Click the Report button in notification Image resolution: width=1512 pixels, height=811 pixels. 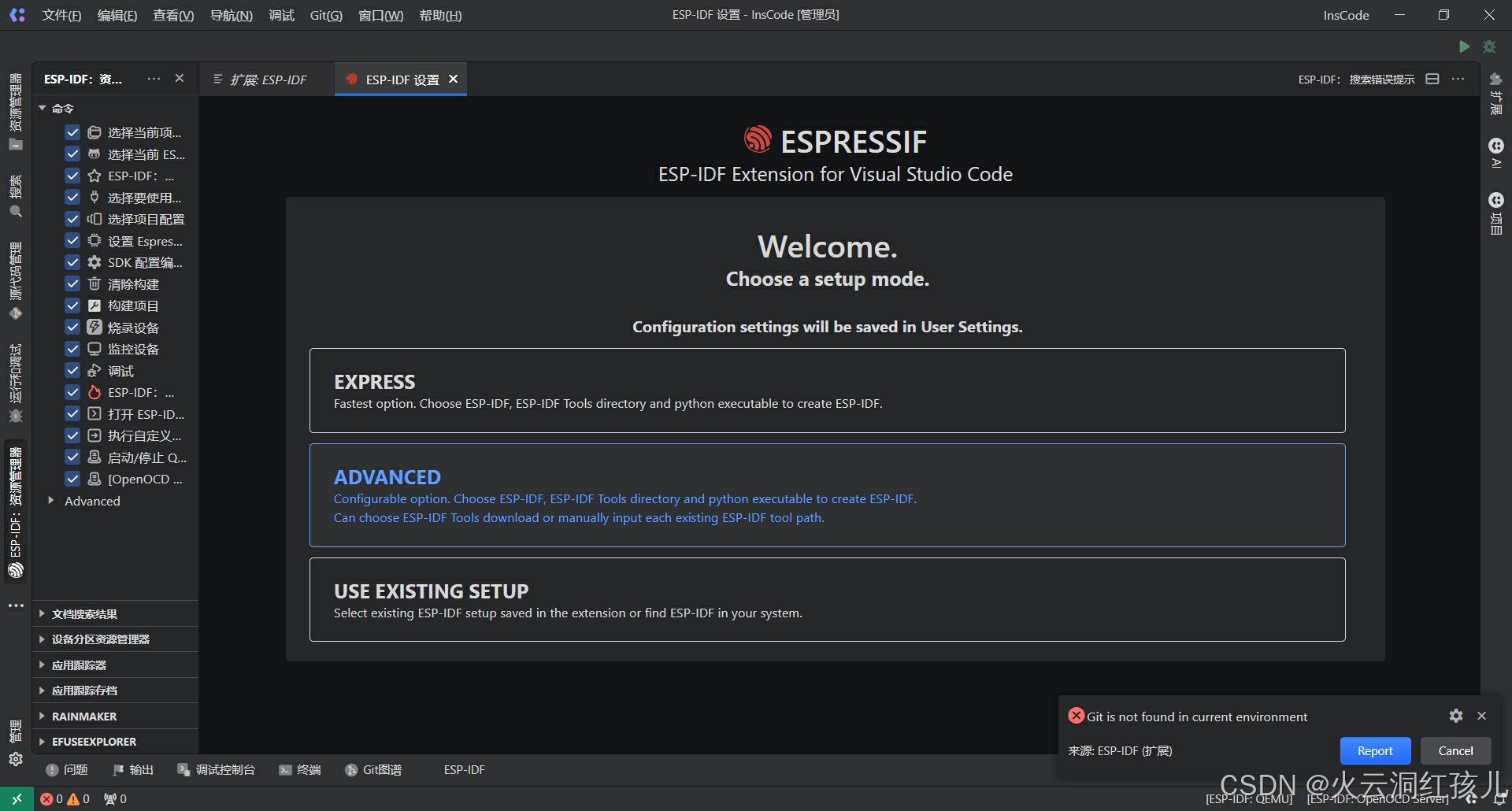pyautogui.click(x=1375, y=750)
